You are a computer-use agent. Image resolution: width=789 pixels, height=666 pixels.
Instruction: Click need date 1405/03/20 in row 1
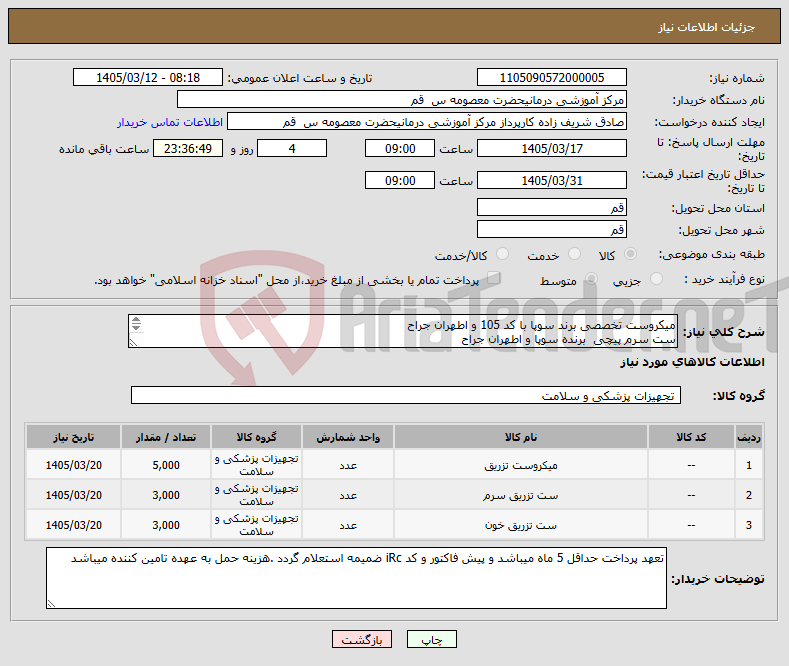(x=73, y=465)
